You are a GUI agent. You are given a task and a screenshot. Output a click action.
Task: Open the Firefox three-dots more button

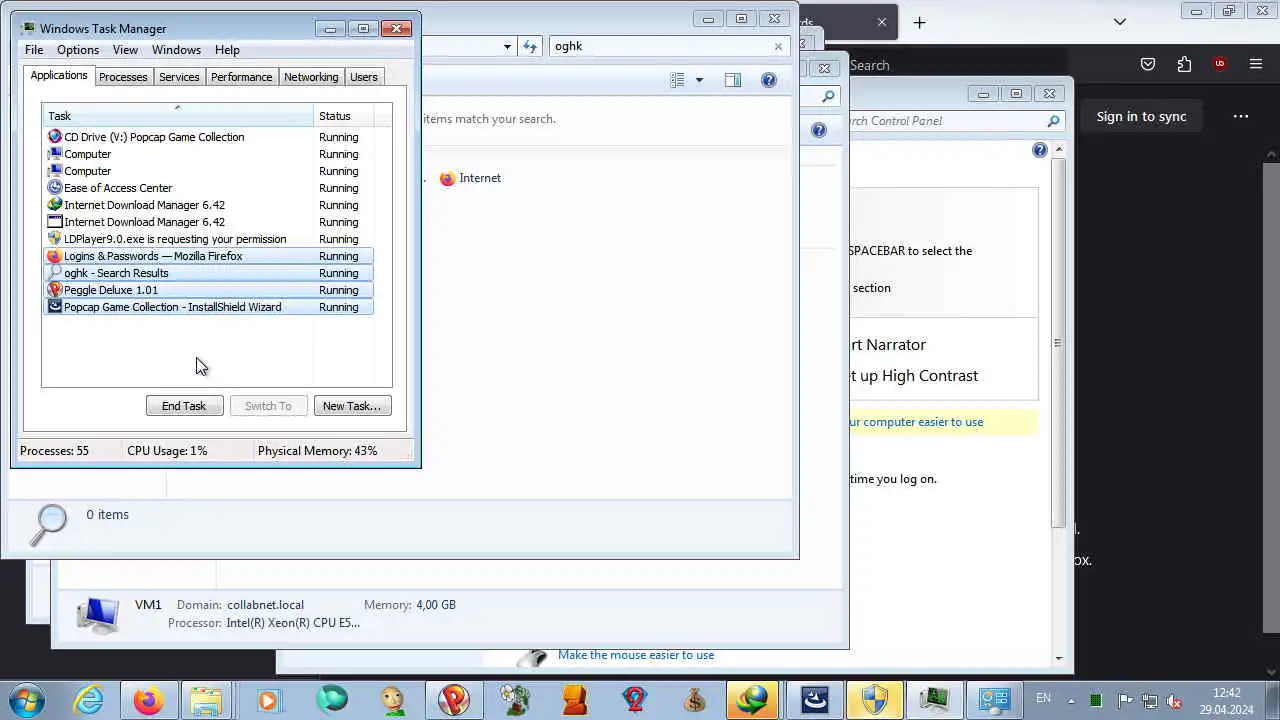click(x=1241, y=116)
